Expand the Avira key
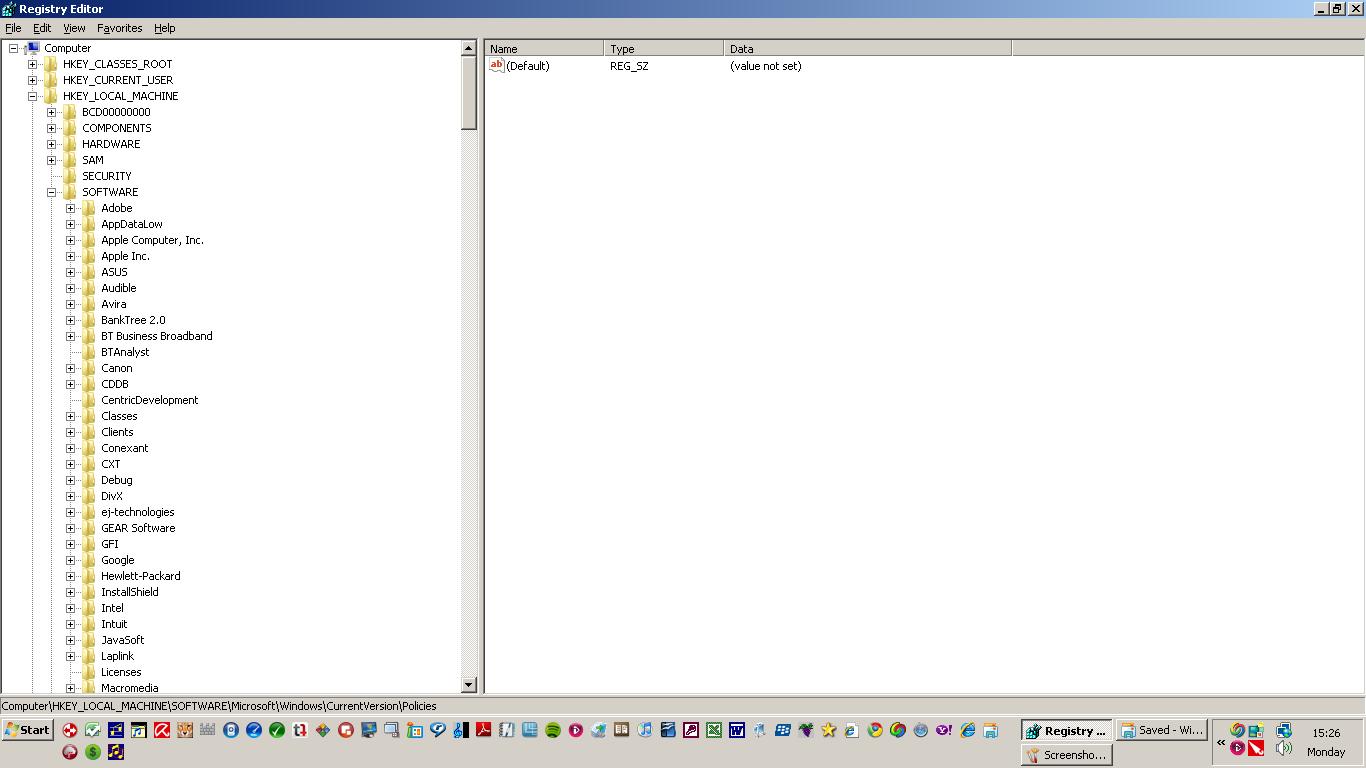 coord(71,304)
